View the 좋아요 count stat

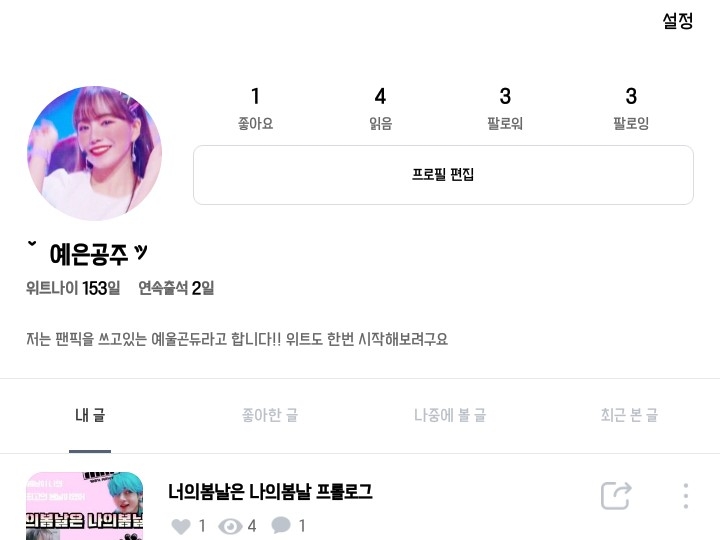point(255,109)
